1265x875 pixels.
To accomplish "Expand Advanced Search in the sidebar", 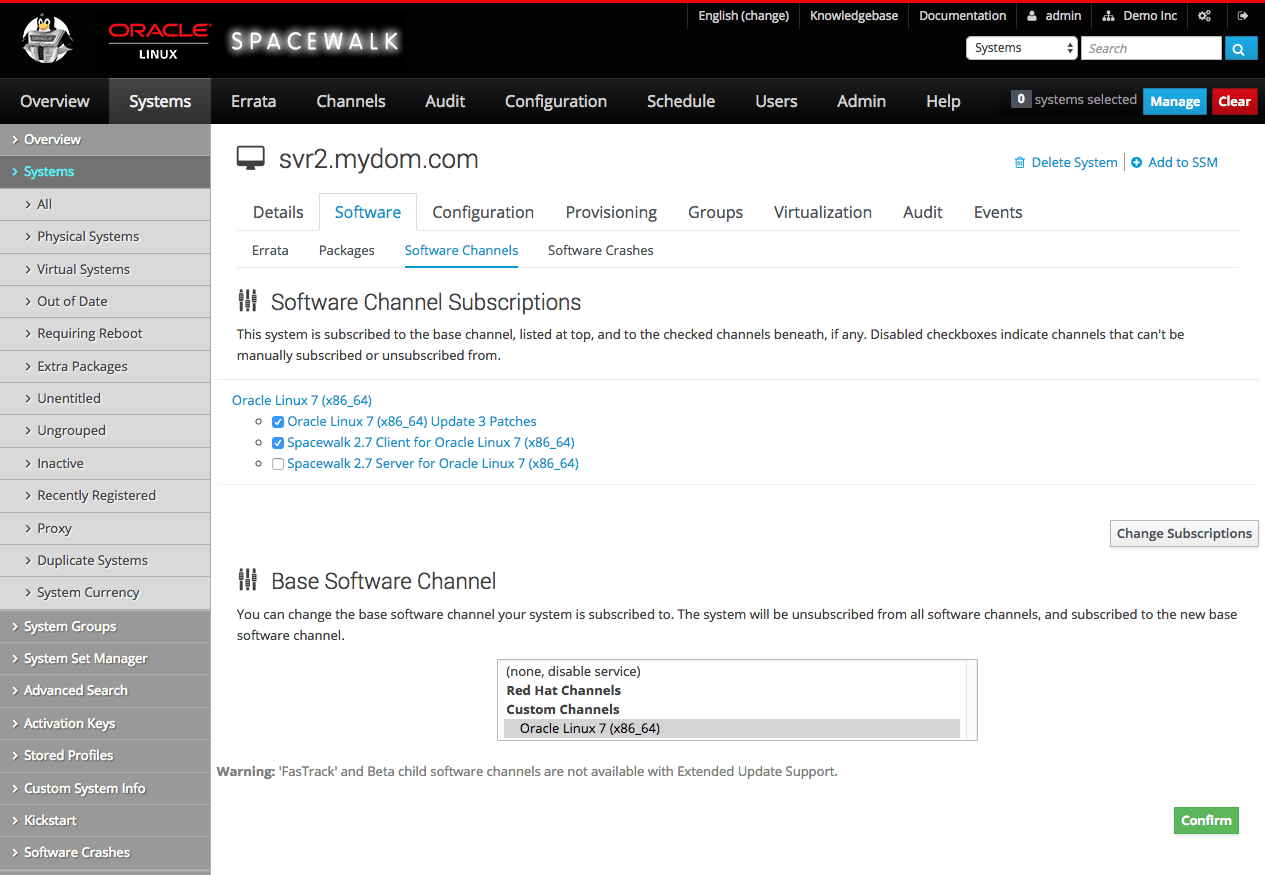I will pyautogui.click(x=105, y=690).
